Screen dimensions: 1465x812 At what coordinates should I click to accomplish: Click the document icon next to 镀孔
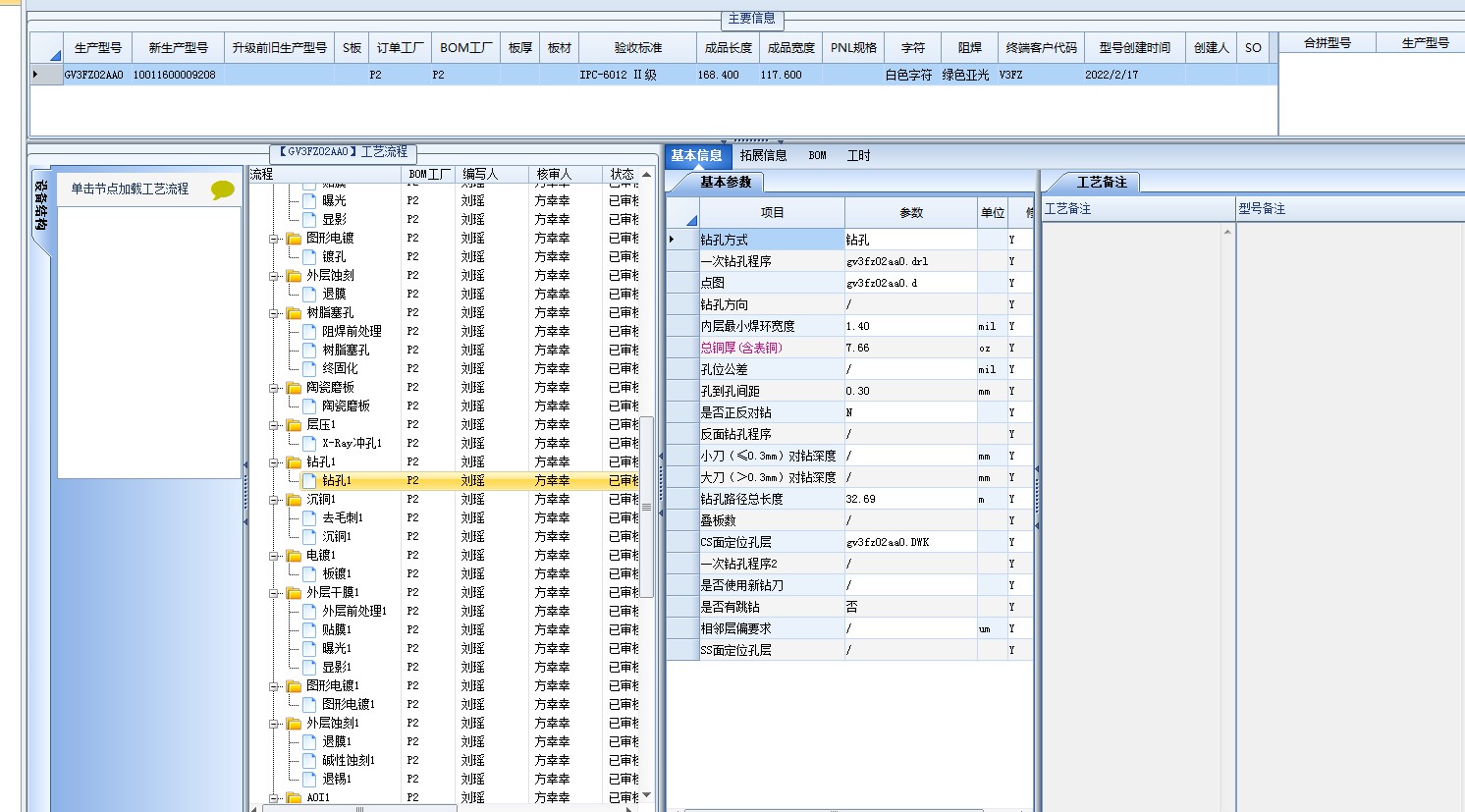coord(309,256)
